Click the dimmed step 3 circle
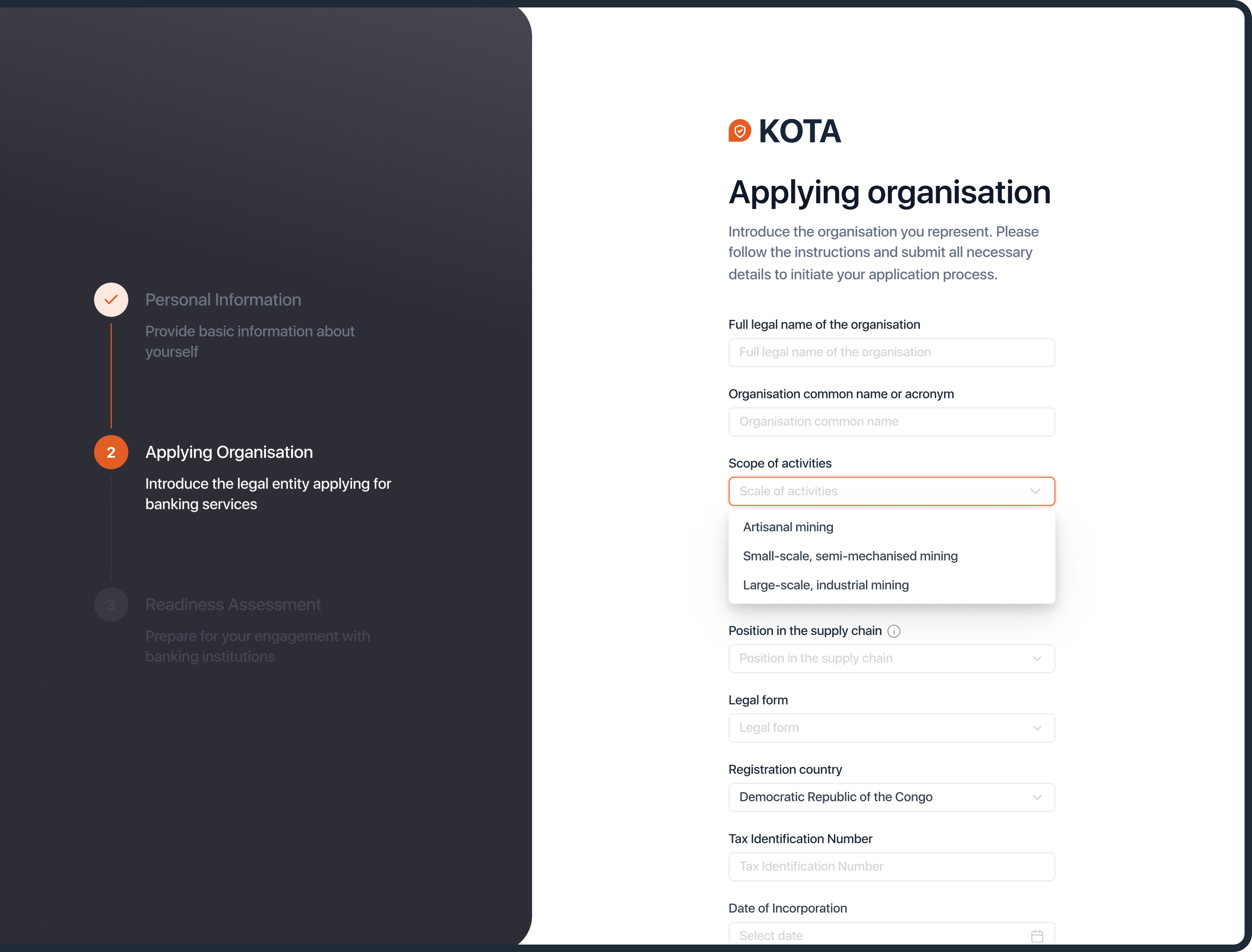Viewport: 1252px width, 952px height. tap(111, 605)
